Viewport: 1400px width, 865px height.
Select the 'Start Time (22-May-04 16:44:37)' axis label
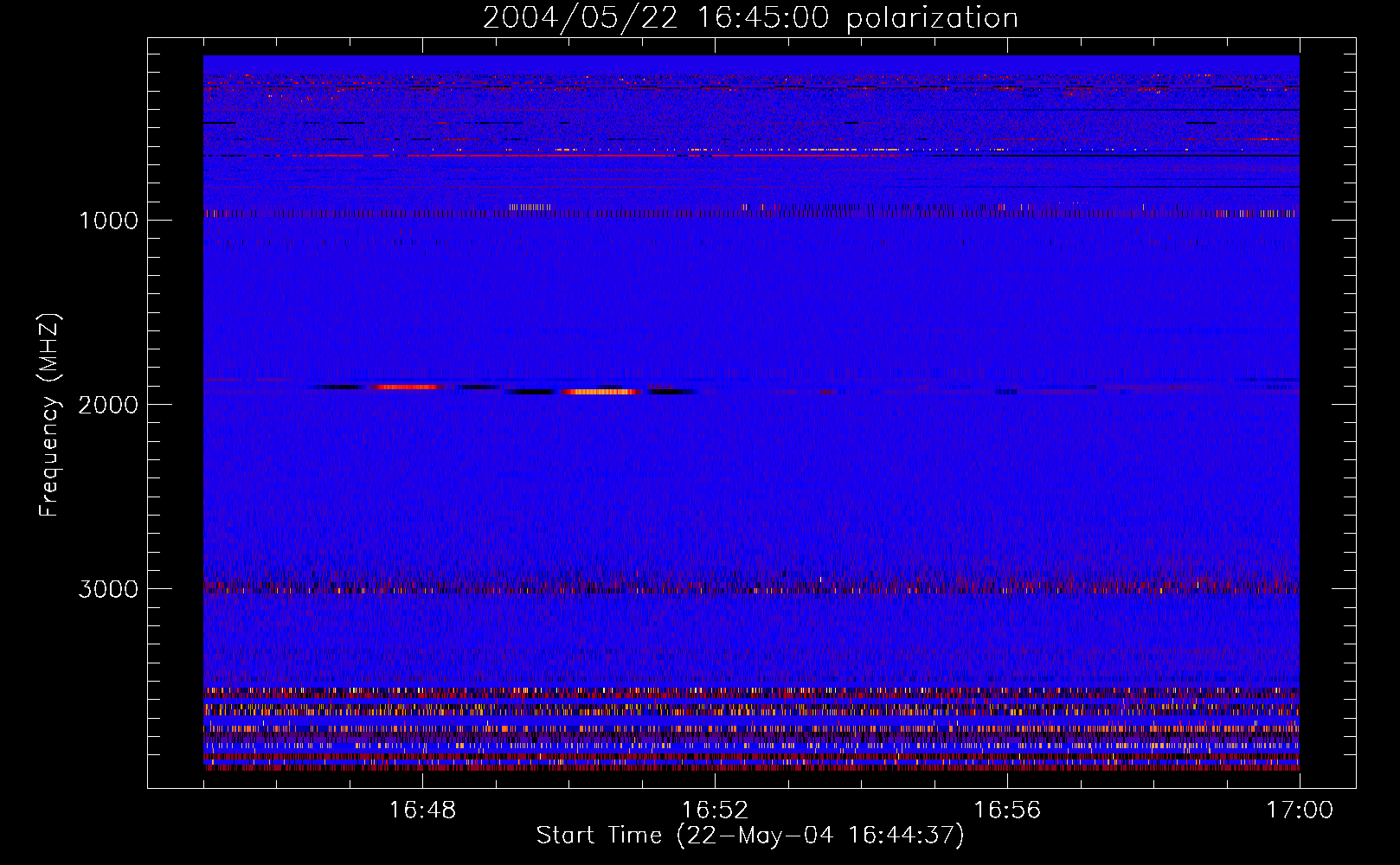(x=750, y=836)
